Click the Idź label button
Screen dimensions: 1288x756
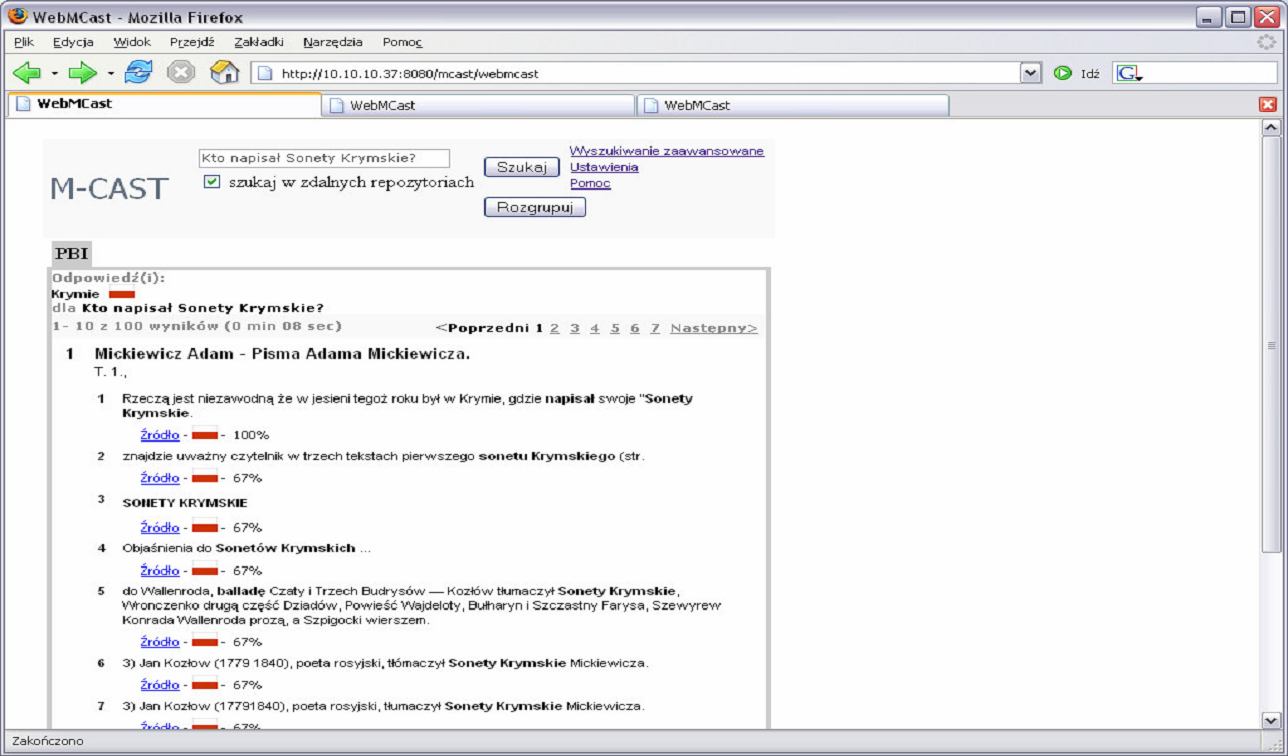[1090, 74]
